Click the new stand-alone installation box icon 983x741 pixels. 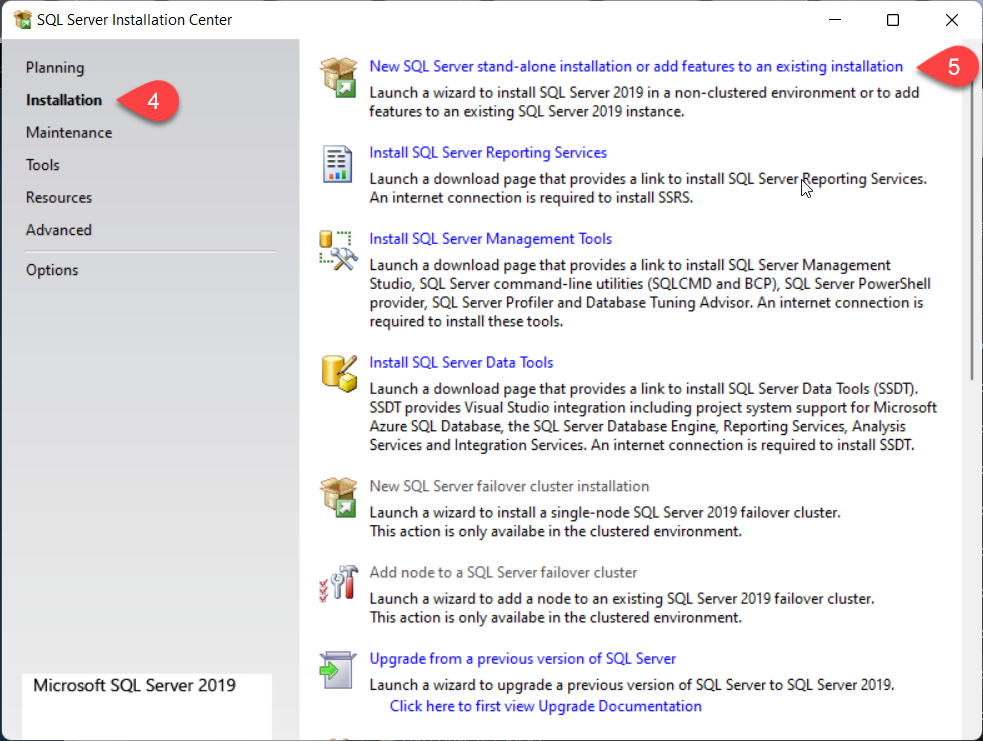pyautogui.click(x=339, y=77)
